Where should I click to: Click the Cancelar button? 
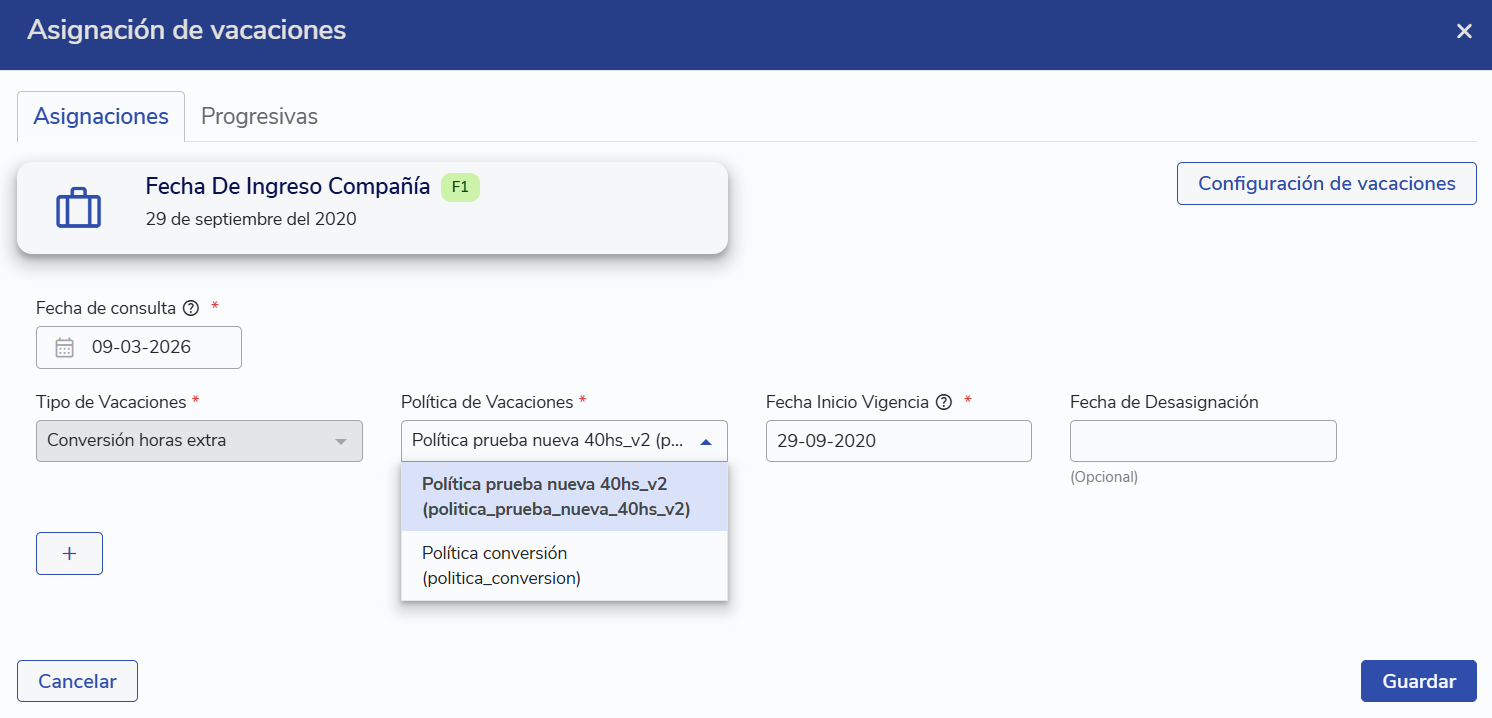(x=77, y=681)
